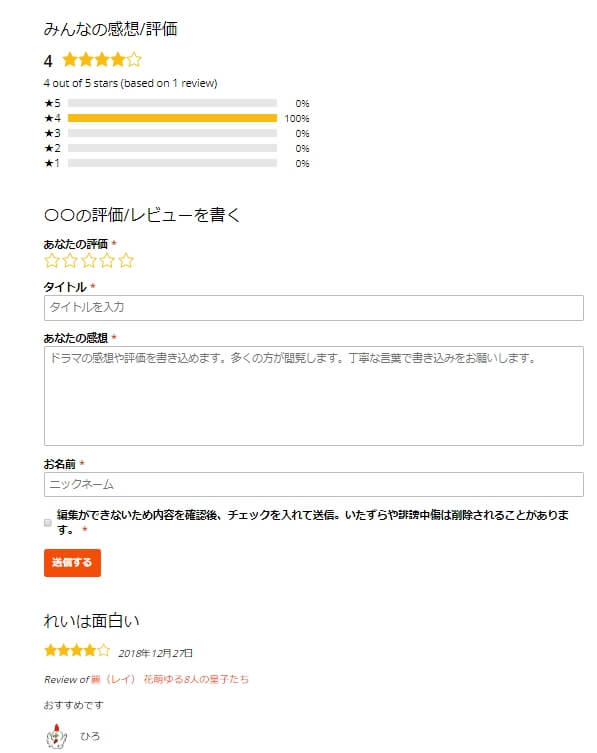Check the confirmation checkbox before sending
This screenshot has width=597, height=753.
pos(48,522)
